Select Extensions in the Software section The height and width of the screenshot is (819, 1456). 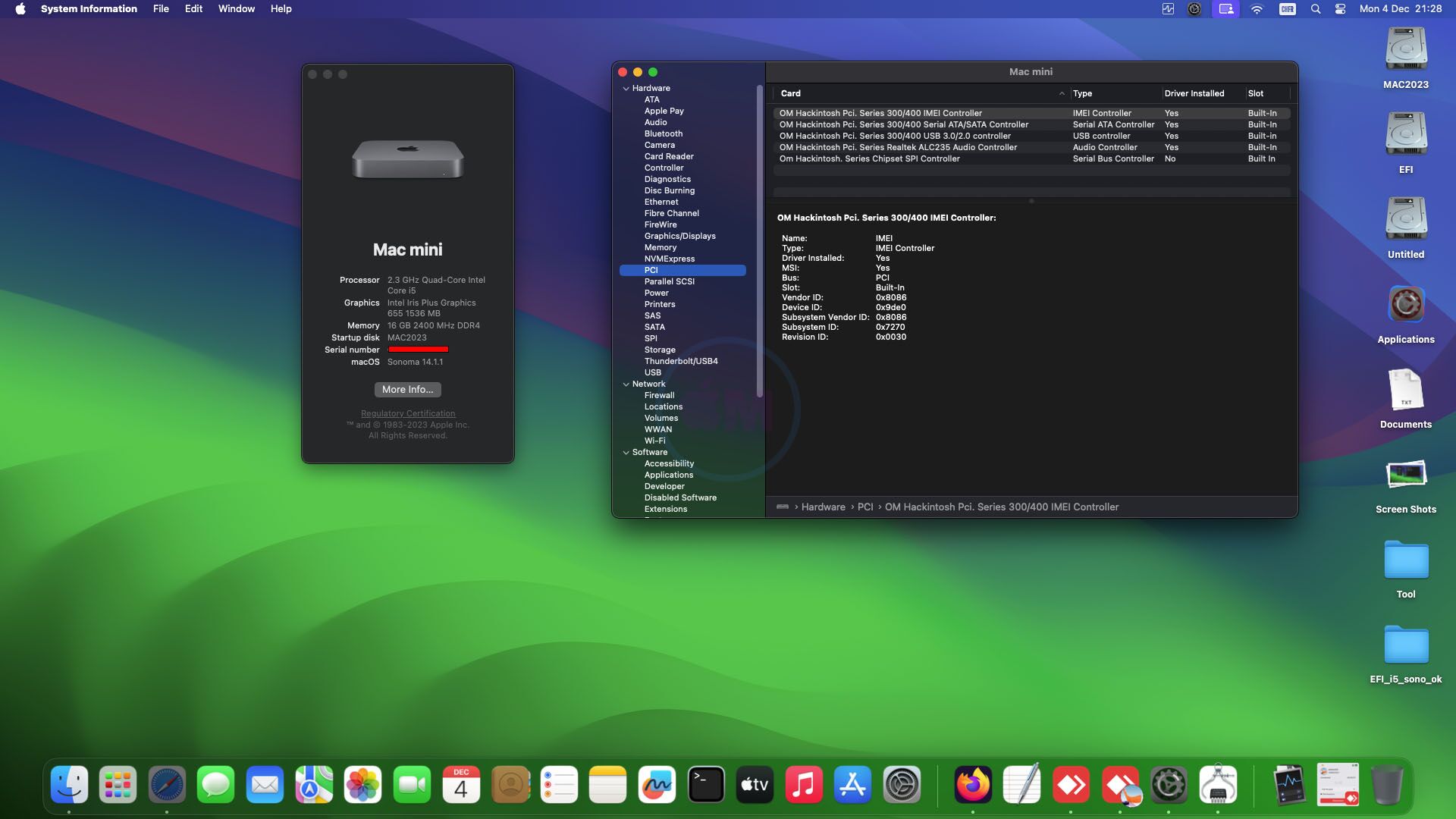click(665, 510)
